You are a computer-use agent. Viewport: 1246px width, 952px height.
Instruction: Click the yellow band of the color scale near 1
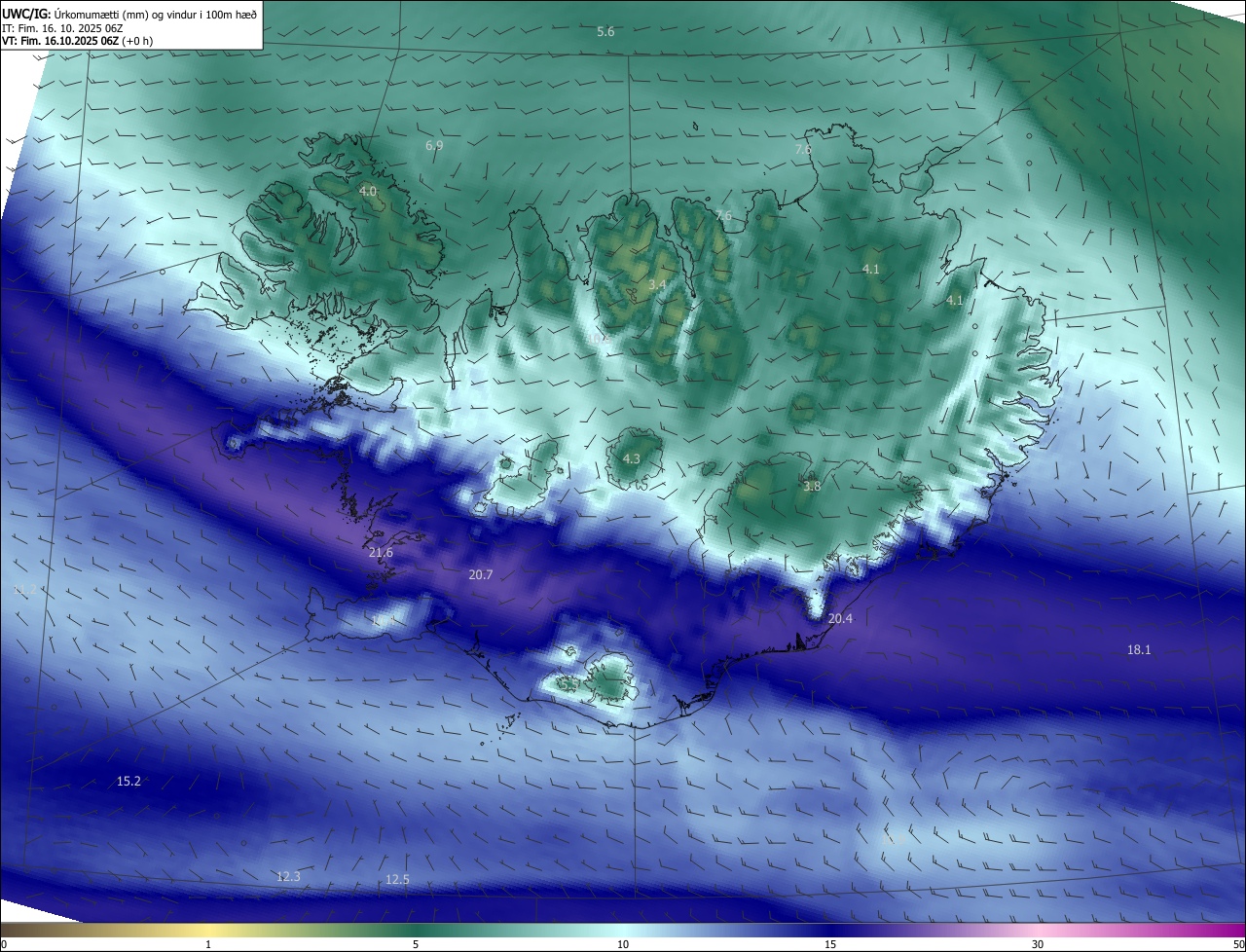(x=208, y=930)
